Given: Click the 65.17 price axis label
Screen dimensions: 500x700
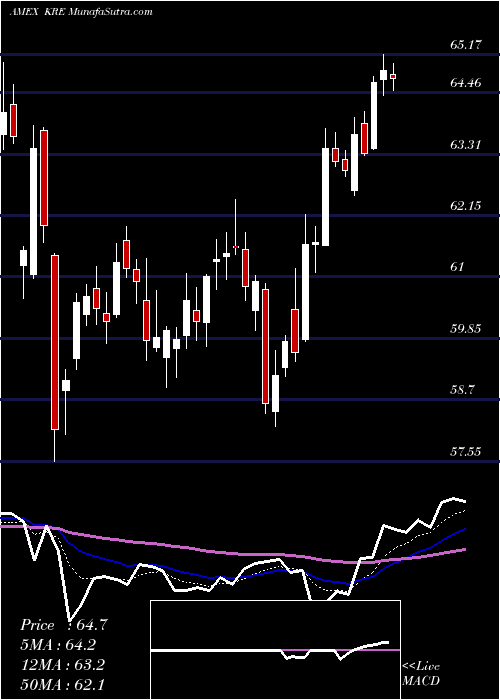Looking at the screenshot, I should point(466,45).
